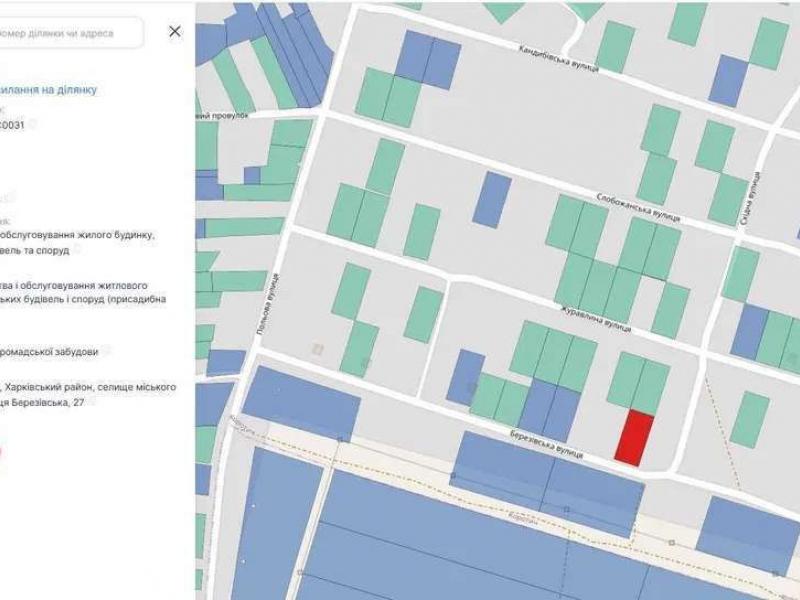Select the blue parcel north of Кандибівська вулиця label
This screenshot has width=800, height=600.
coord(427,58)
